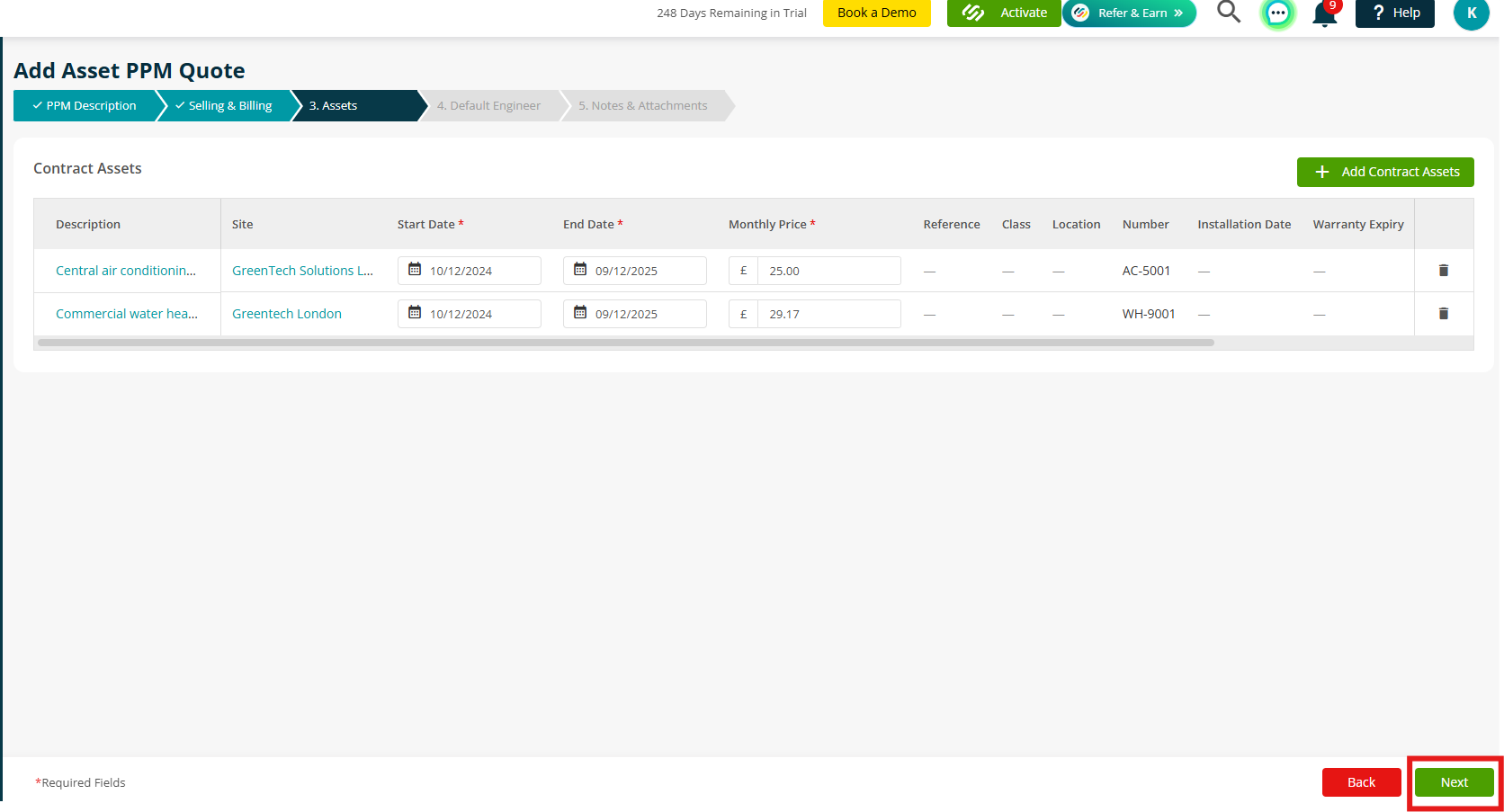This screenshot has height=812, width=1504.
Task: Open the search magnifier icon
Action: tap(1228, 12)
